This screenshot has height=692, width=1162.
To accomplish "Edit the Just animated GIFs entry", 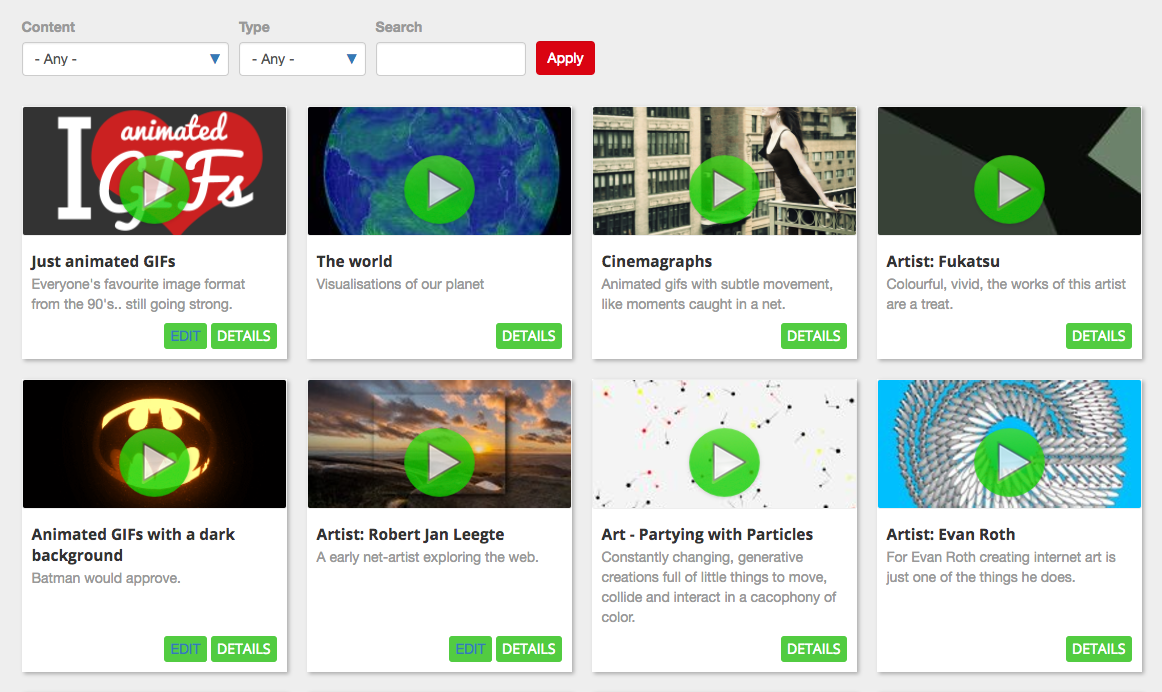I will click(x=185, y=336).
